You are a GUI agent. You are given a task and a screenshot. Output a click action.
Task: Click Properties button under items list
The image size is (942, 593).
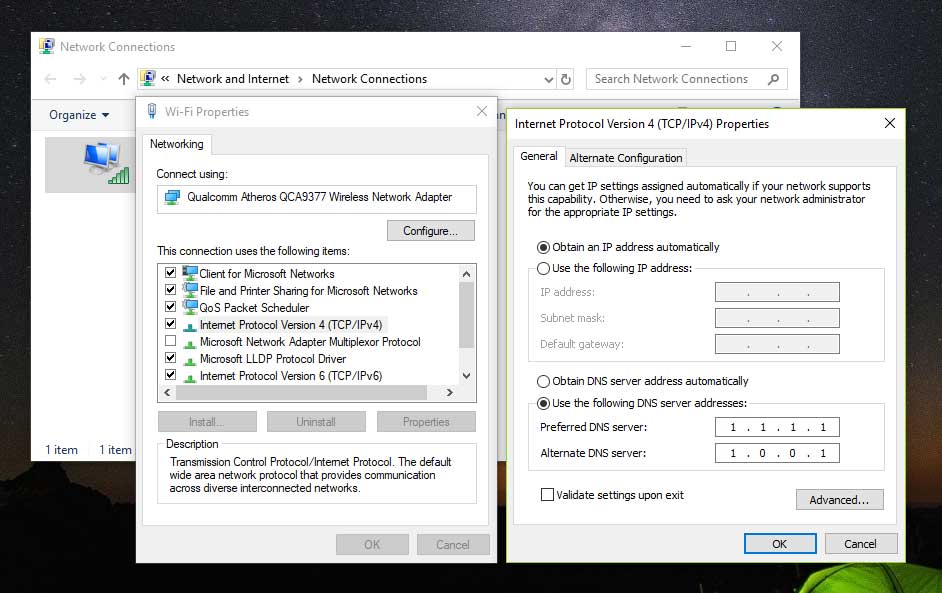[x=426, y=422]
